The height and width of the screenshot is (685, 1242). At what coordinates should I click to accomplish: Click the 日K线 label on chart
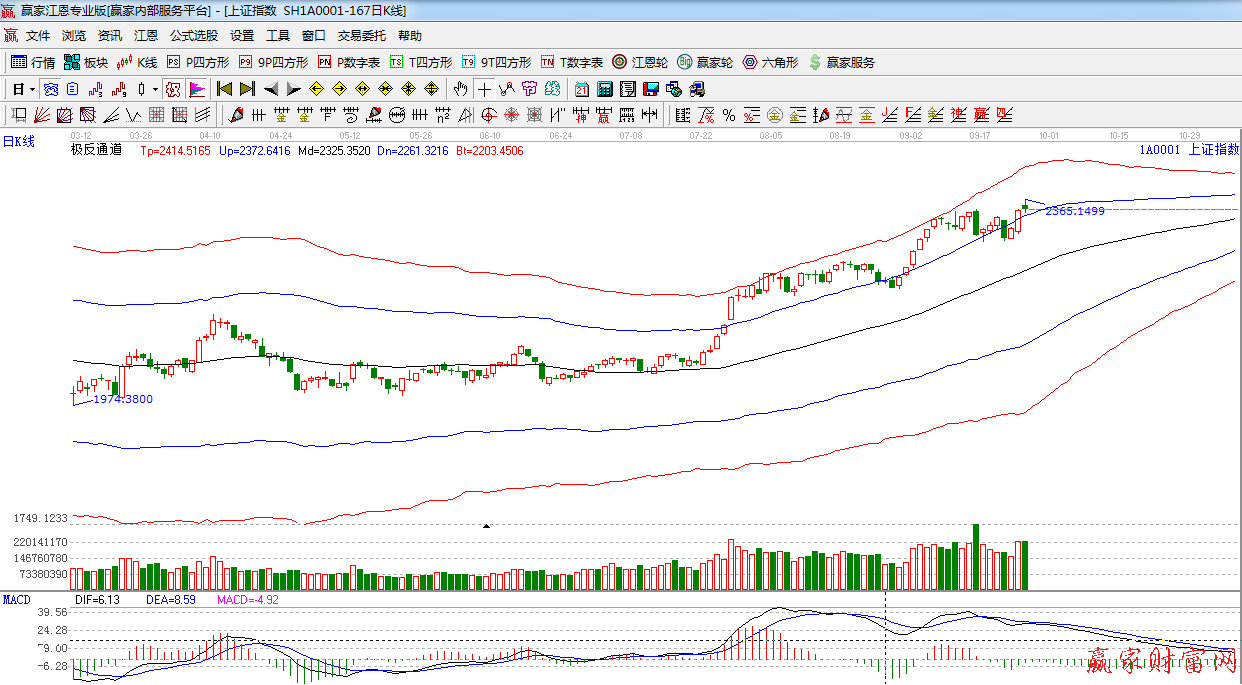point(18,142)
